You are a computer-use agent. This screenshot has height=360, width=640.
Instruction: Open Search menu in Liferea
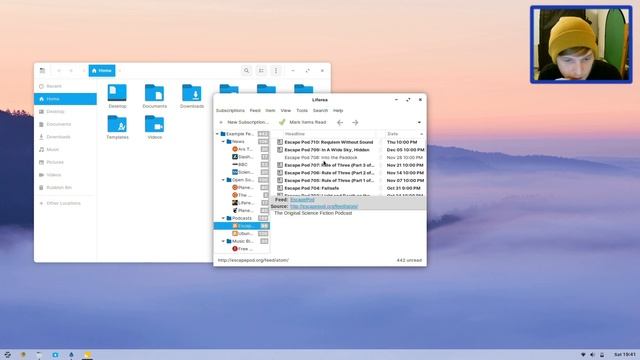(320, 111)
